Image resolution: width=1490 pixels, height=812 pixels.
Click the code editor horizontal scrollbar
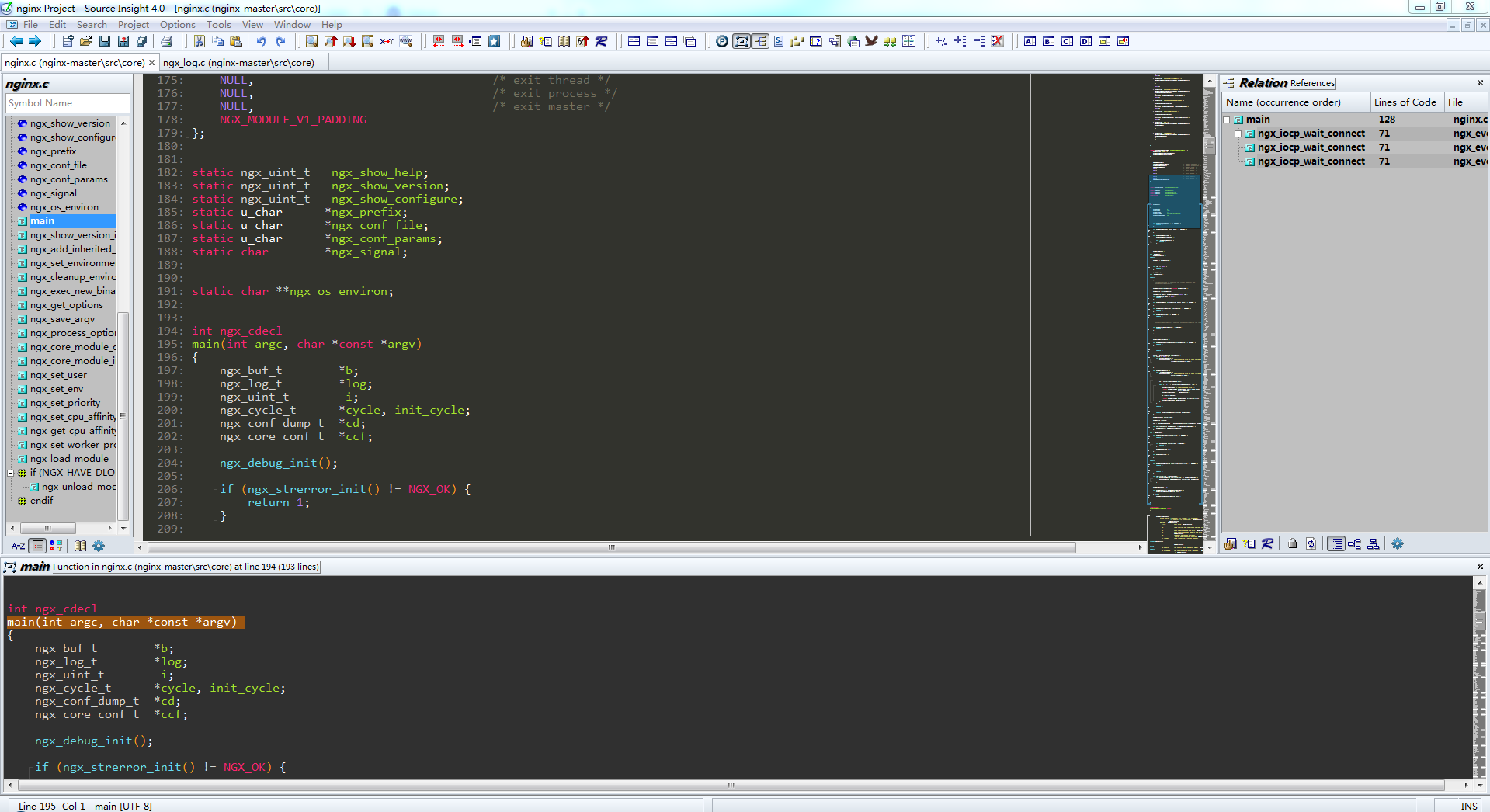[611, 547]
